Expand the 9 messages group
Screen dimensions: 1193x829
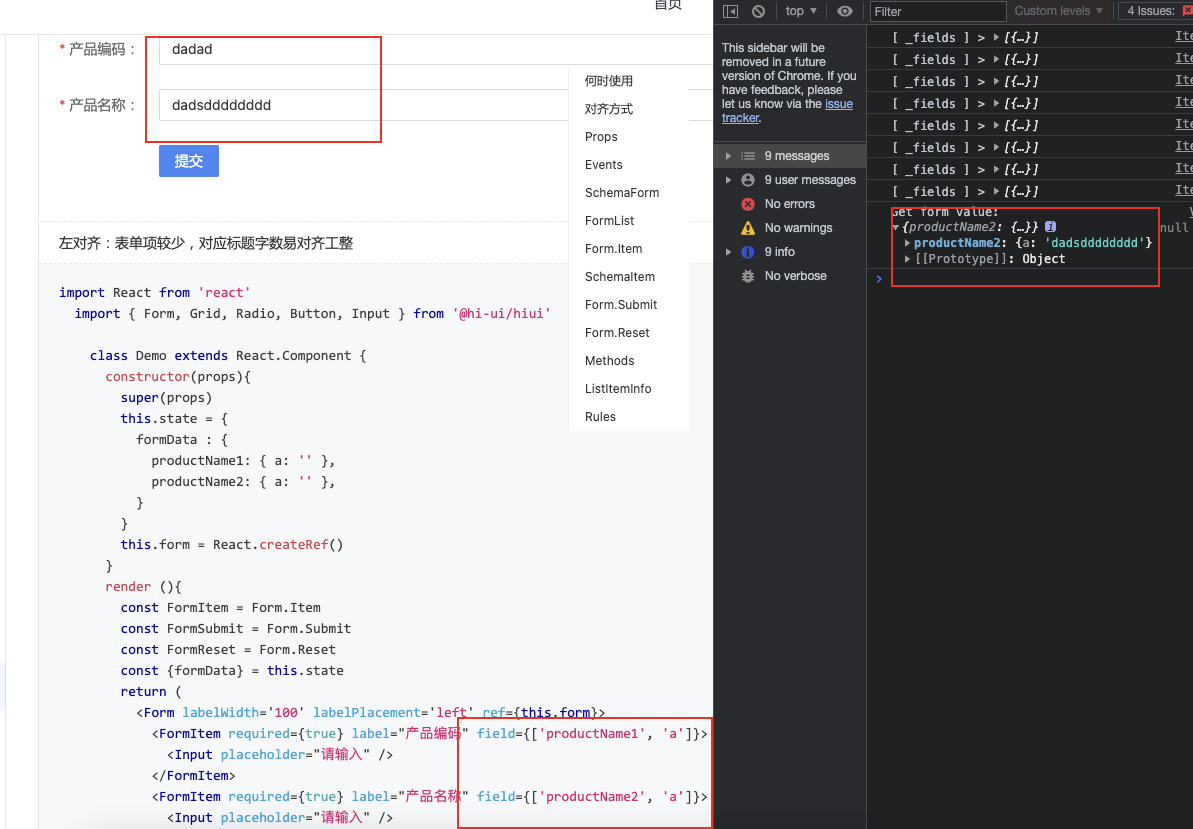(x=728, y=155)
